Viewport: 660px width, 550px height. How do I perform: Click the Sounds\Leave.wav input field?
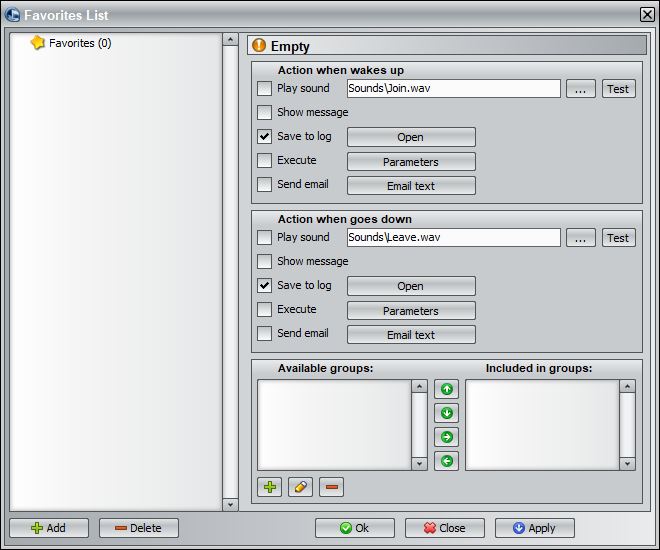point(454,237)
